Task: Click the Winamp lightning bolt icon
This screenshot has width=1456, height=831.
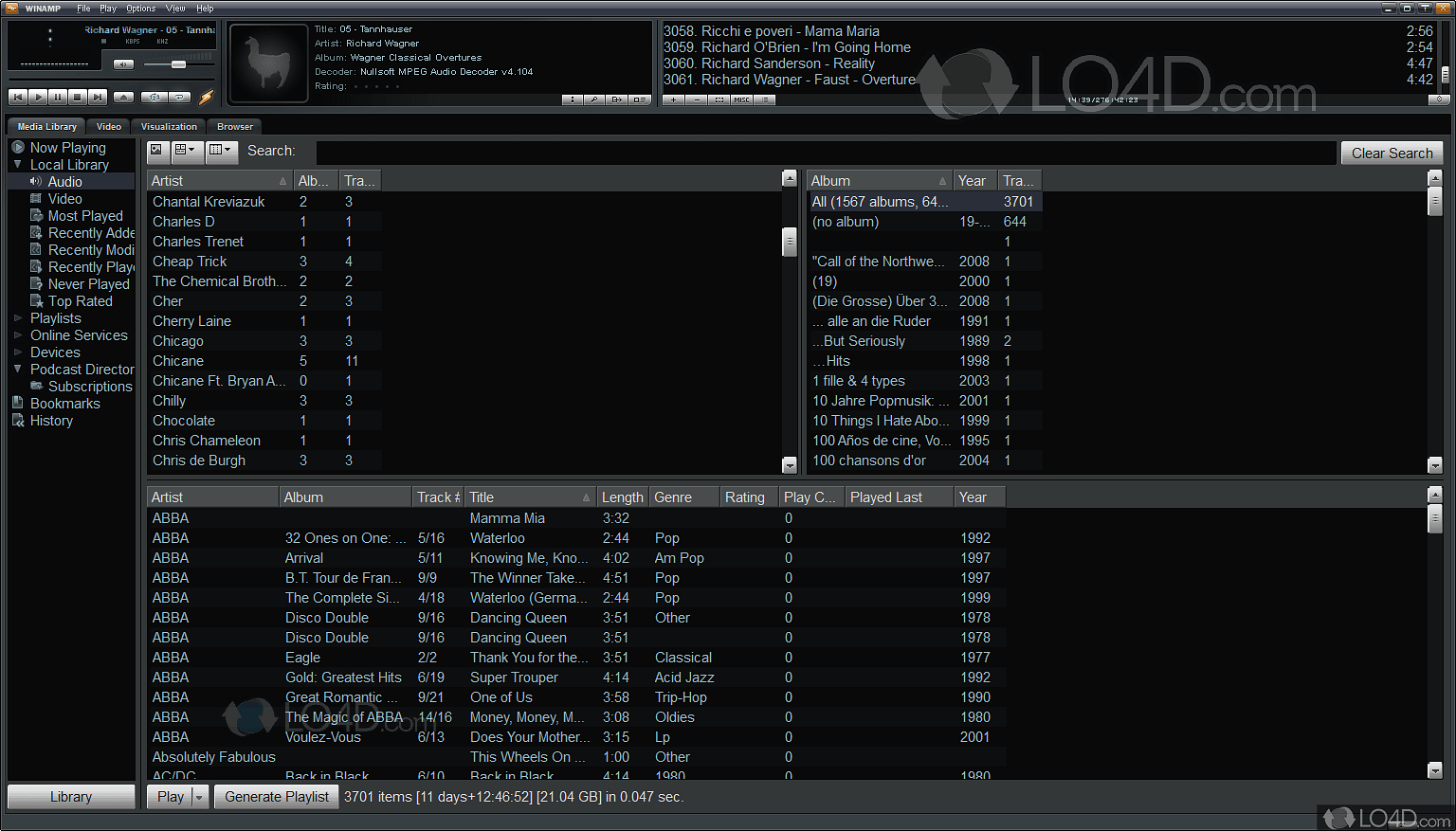Action: [x=206, y=96]
